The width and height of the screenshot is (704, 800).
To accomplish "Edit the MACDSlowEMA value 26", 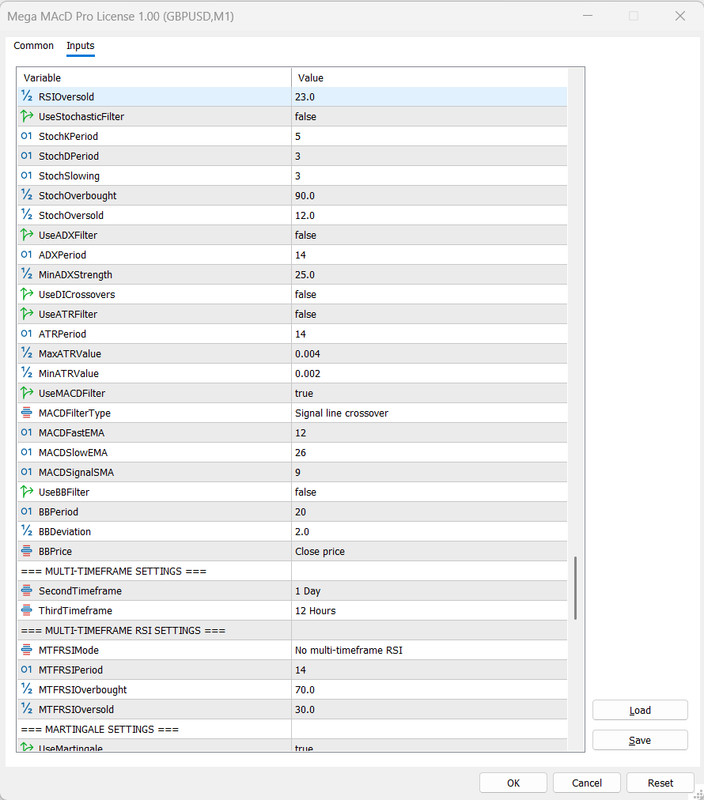I will [x=429, y=453].
